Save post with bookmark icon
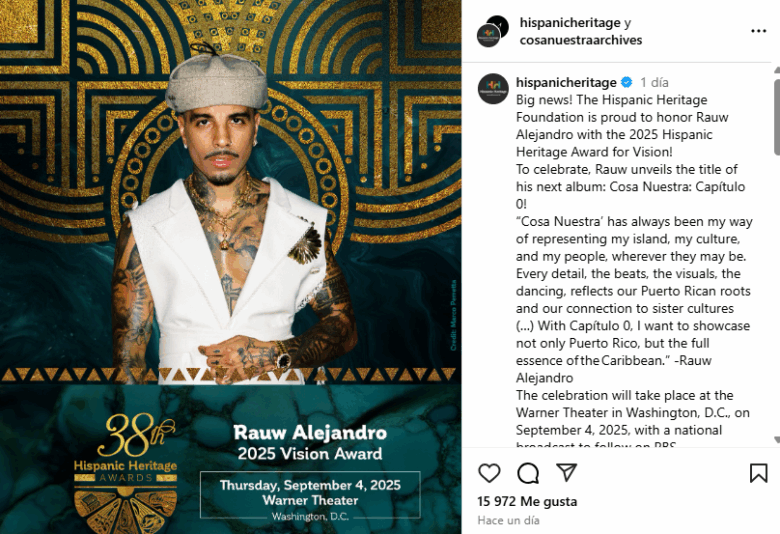 point(759,473)
